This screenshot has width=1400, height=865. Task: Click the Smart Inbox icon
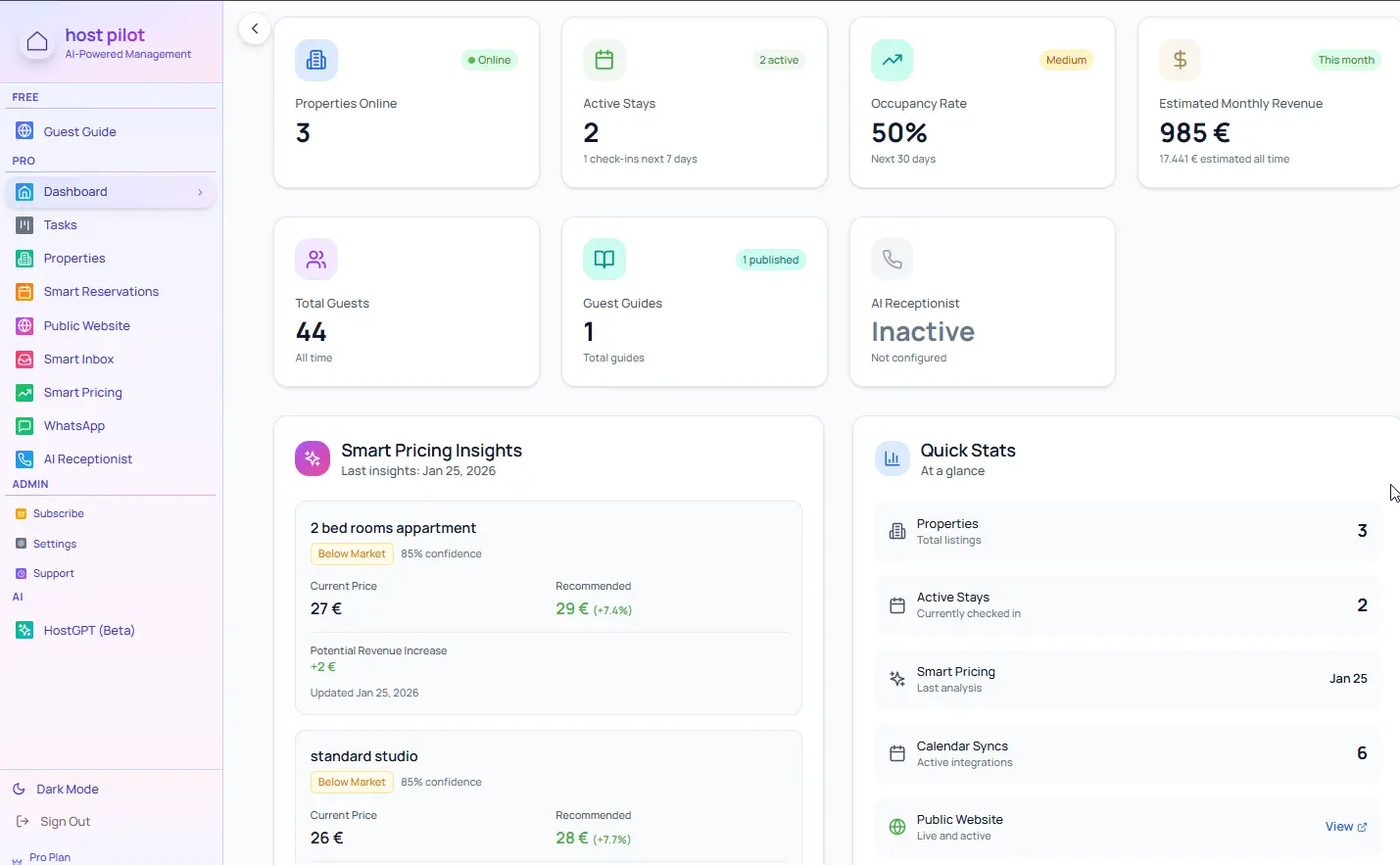click(x=24, y=359)
